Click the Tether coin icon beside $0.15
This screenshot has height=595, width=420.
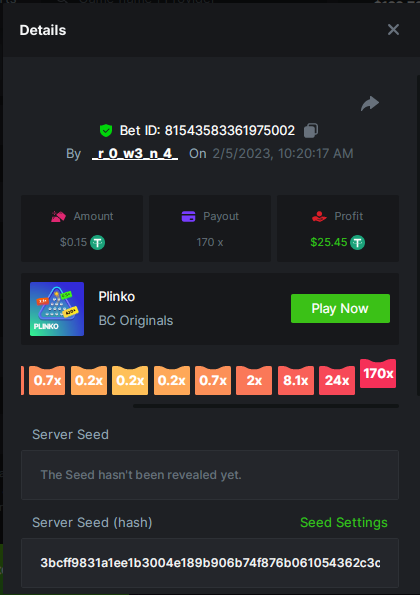(x=98, y=242)
